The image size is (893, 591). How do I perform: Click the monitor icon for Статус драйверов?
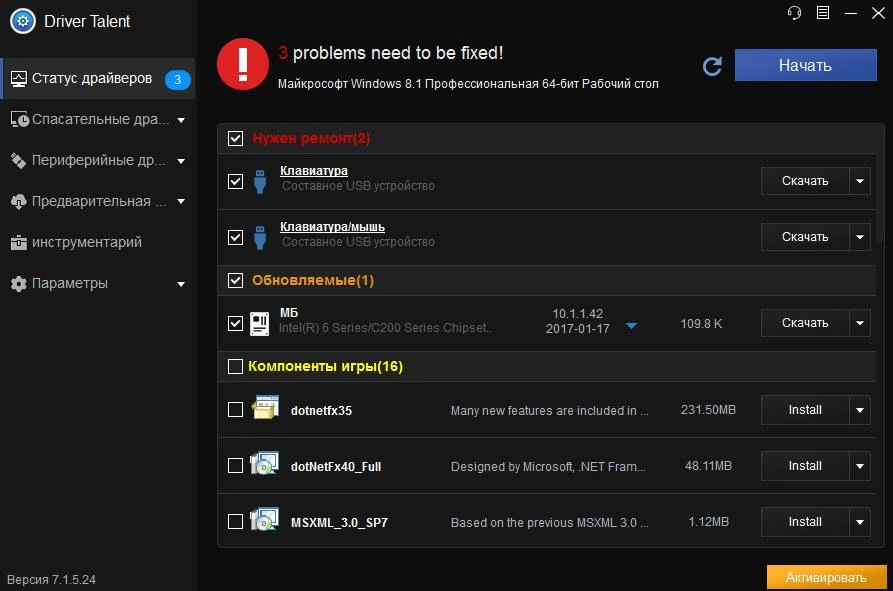(18, 79)
